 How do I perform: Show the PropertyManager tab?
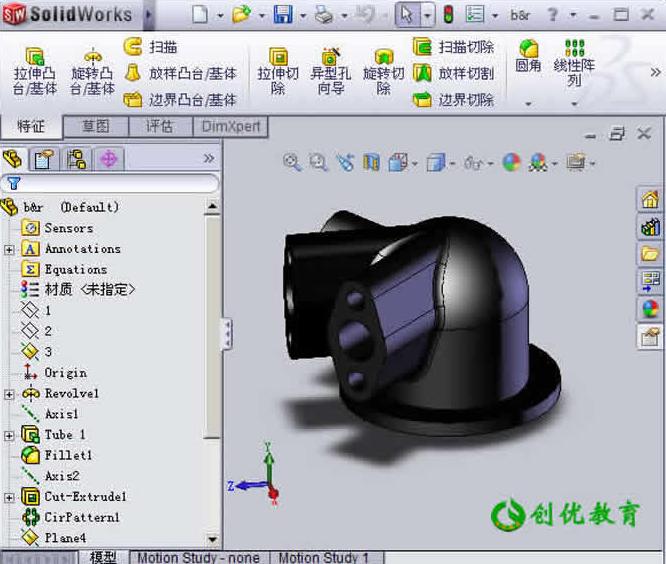tap(44, 159)
